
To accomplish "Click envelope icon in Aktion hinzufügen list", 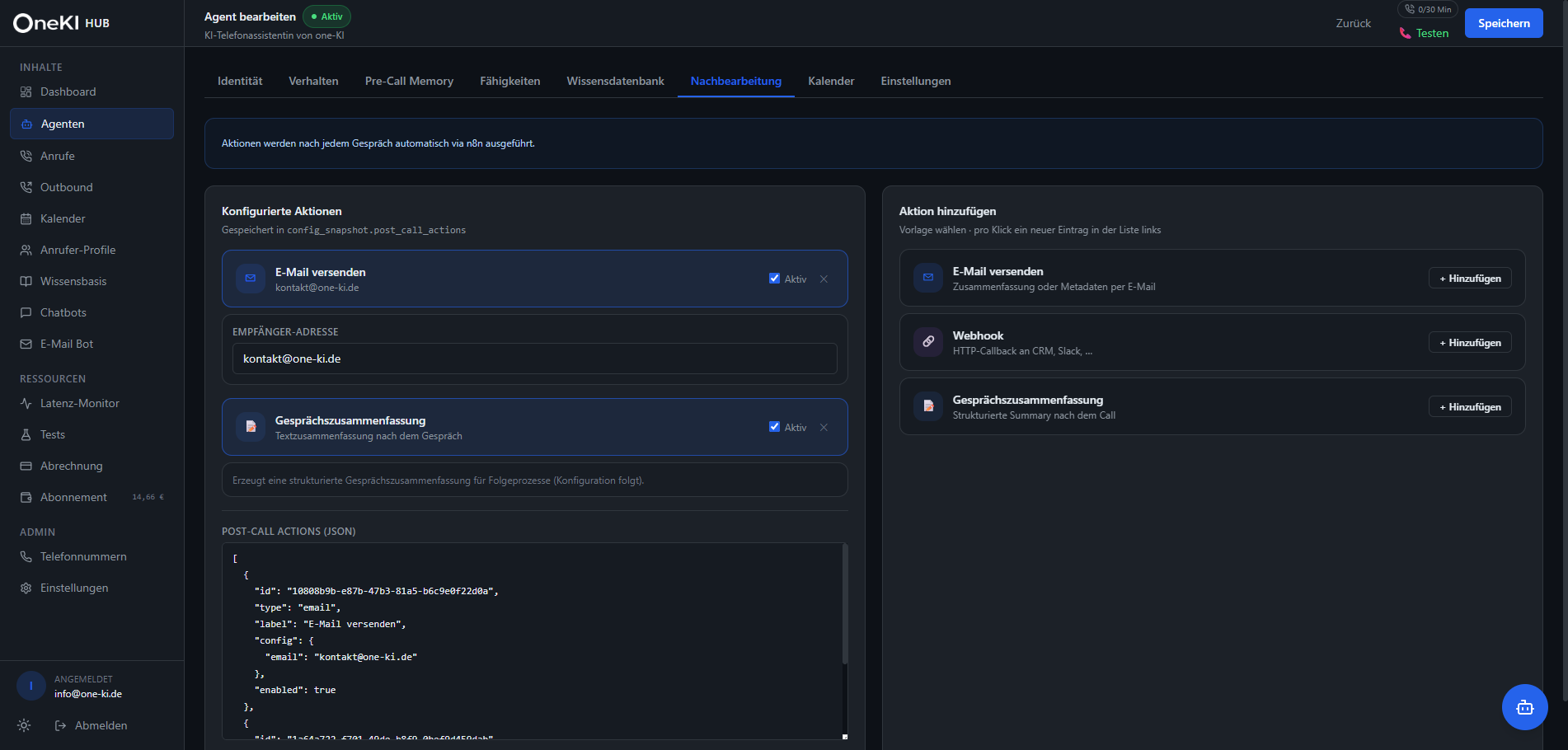I will (928, 278).
